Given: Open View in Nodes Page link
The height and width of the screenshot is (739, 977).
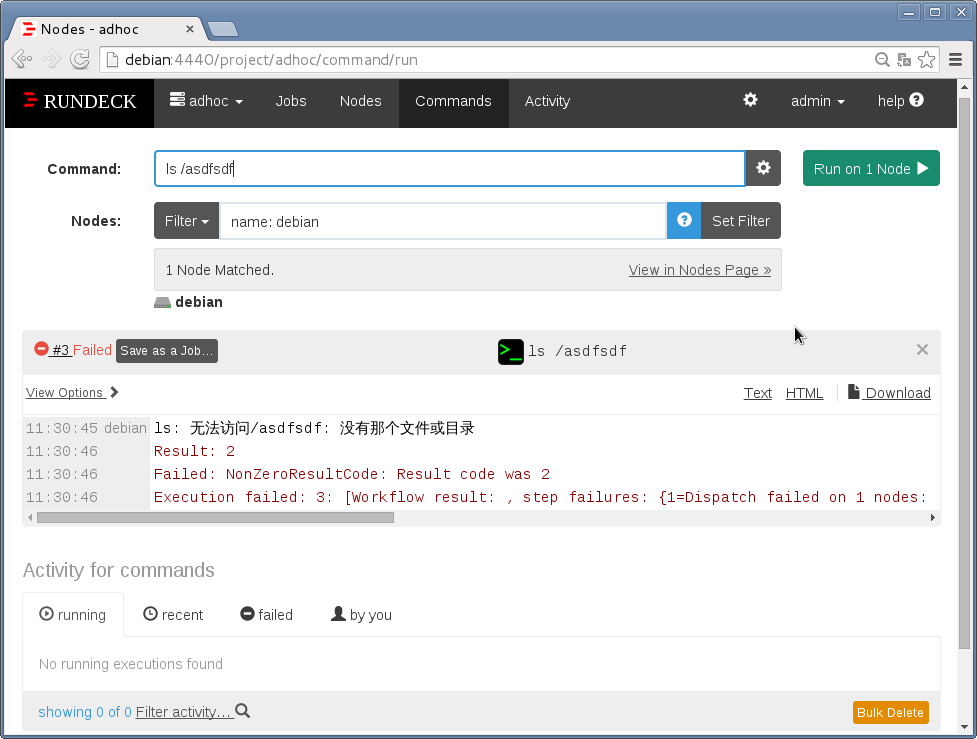Looking at the screenshot, I should [x=699, y=270].
